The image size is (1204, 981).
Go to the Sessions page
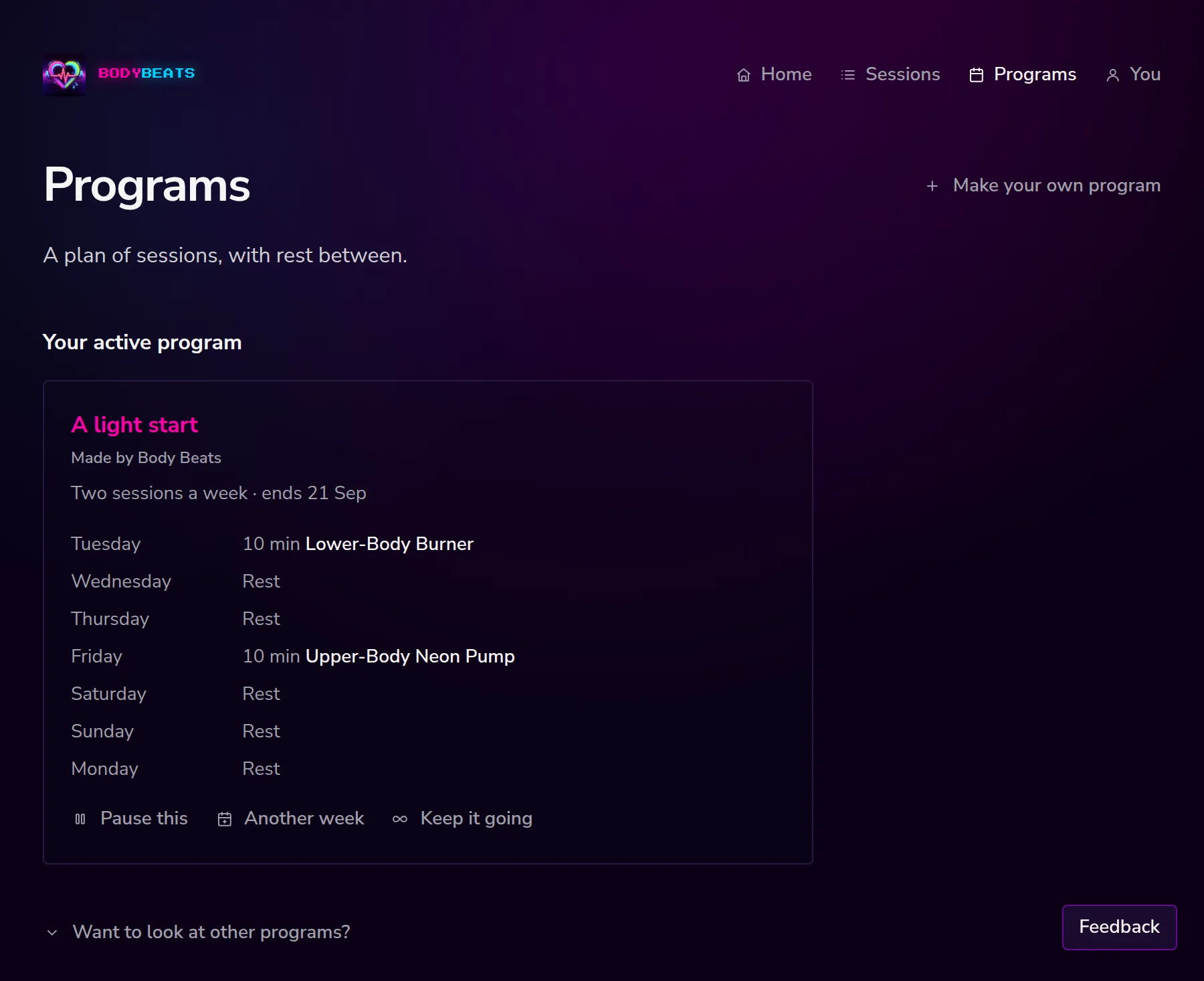click(x=890, y=74)
